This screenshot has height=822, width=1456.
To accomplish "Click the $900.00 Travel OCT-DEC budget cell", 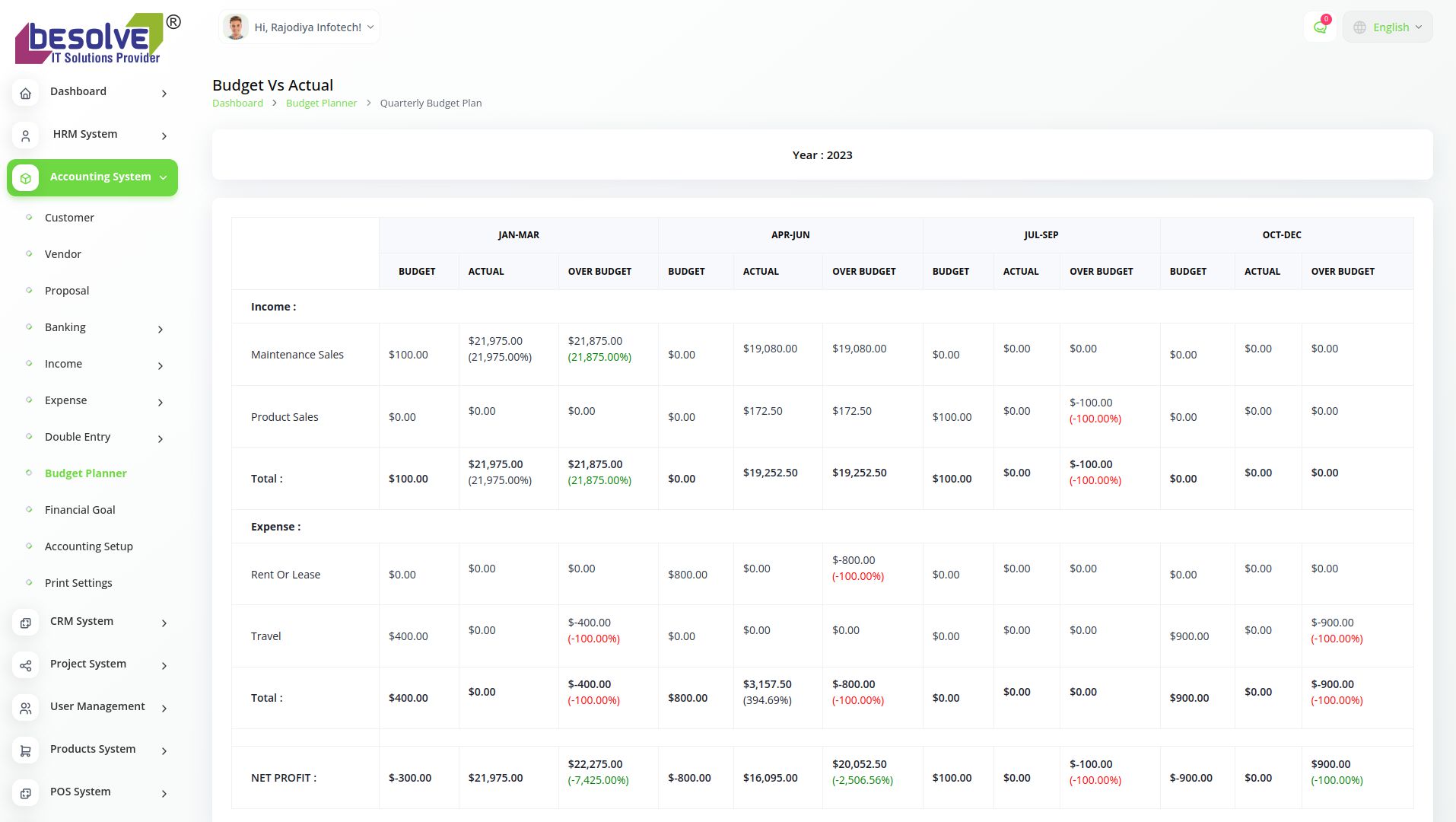I will (x=1189, y=636).
